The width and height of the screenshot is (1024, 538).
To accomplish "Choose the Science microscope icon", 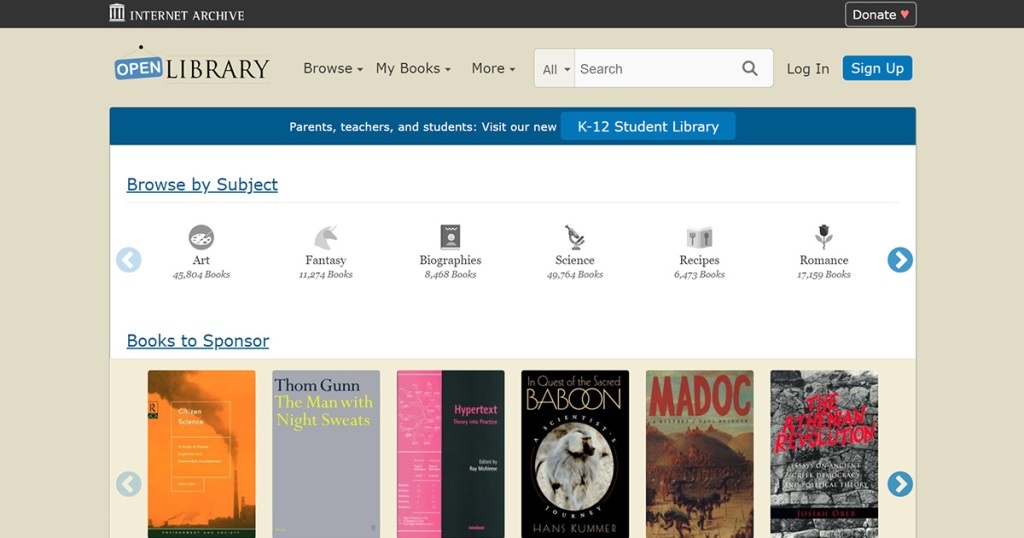I will (575, 238).
